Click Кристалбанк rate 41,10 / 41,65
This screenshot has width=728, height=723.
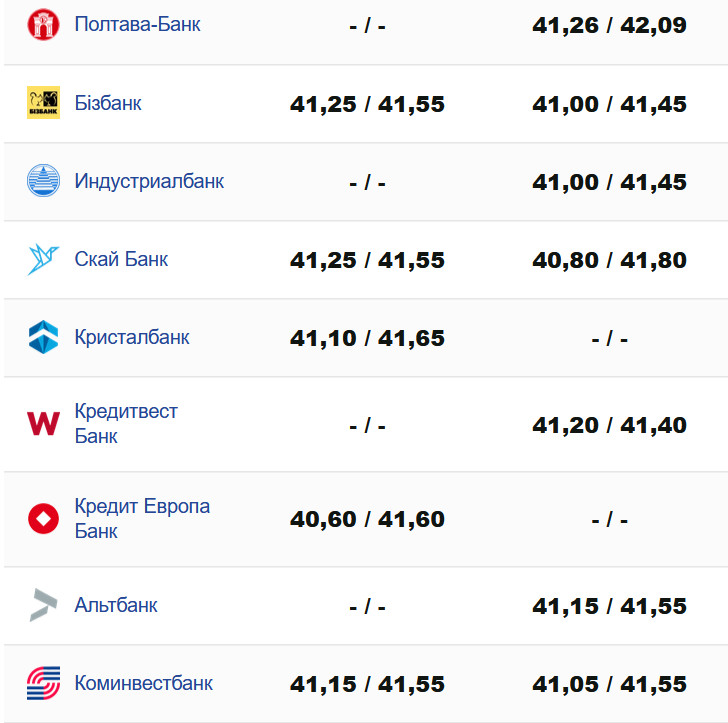[x=367, y=338]
